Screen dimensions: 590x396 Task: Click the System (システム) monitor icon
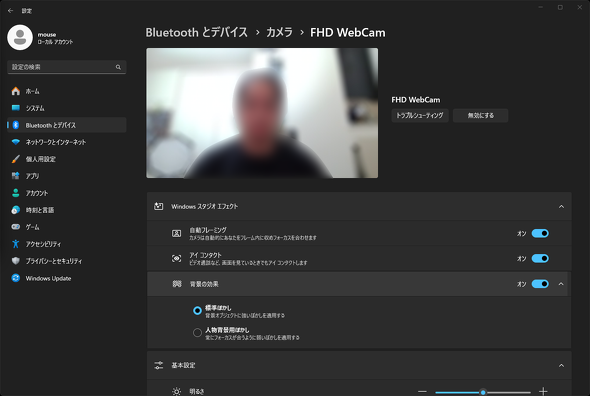click(x=15, y=108)
